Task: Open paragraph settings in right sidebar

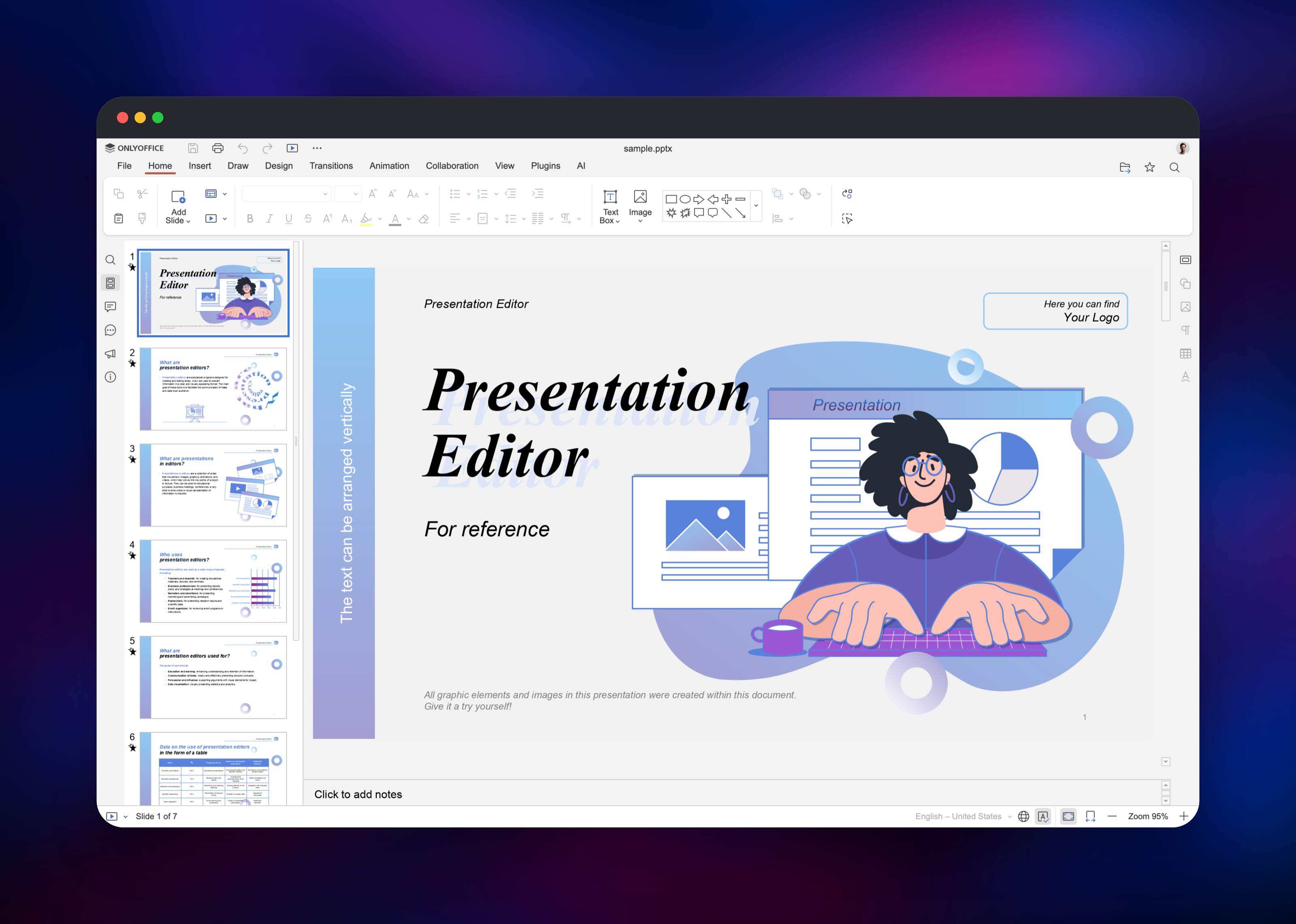Action: 1185,330
